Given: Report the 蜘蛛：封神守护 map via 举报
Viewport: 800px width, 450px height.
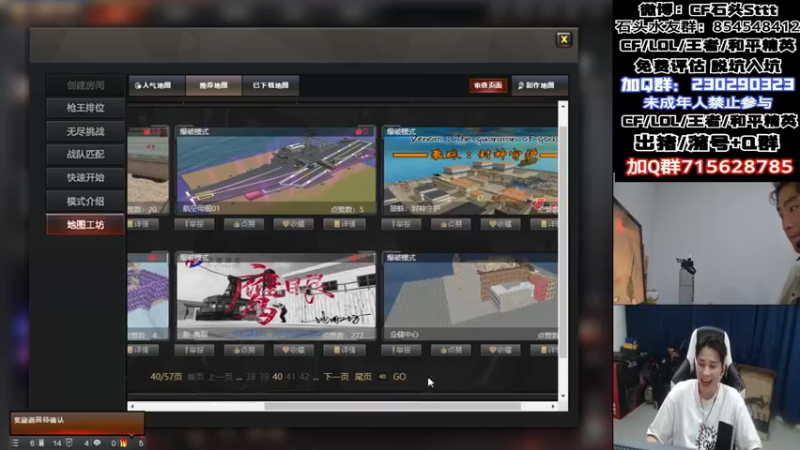Looking at the screenshot, I should pos(401,224).
